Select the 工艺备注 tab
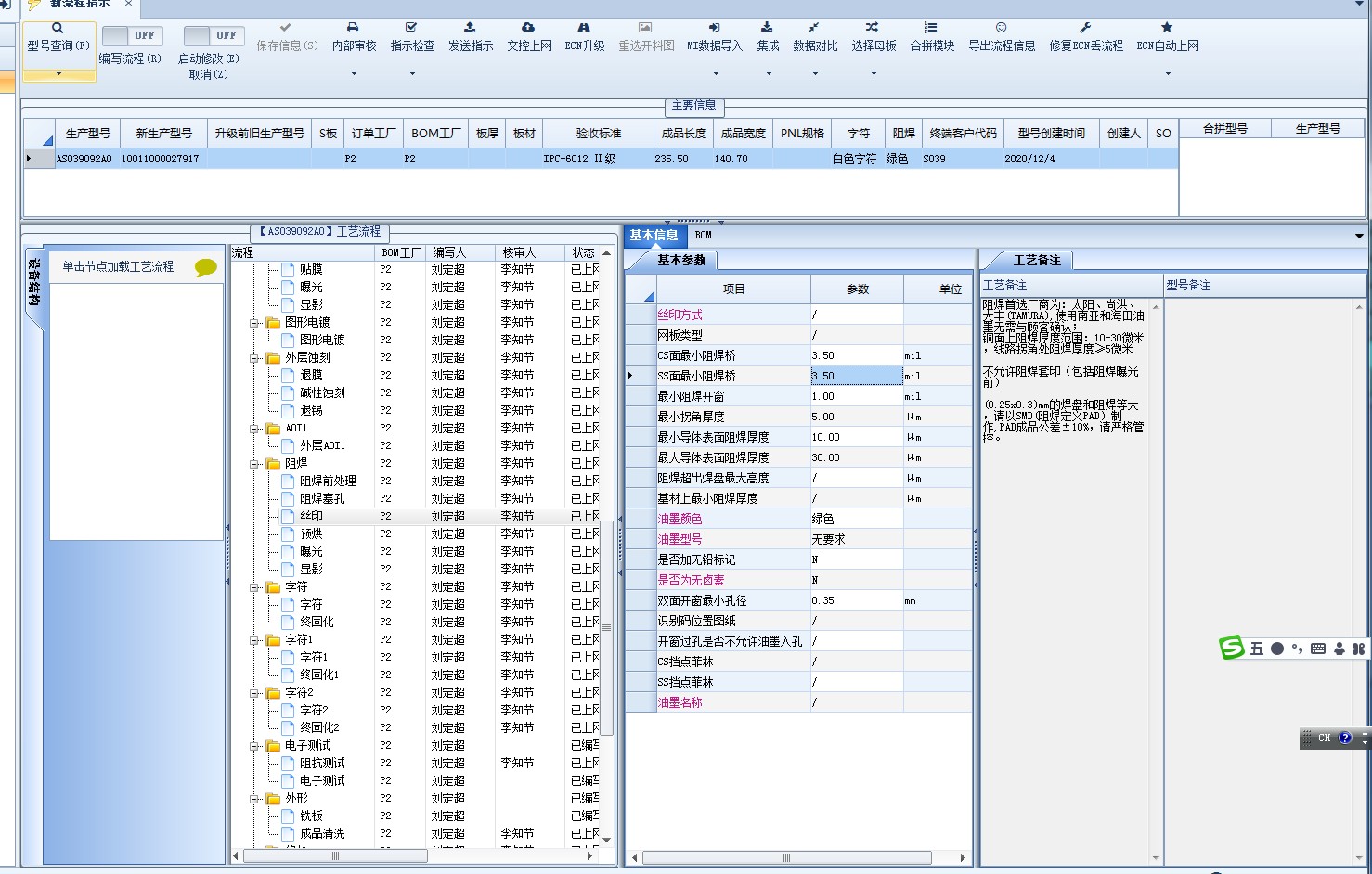Screen dimensions: 1372x874 tap(1036, 261)
